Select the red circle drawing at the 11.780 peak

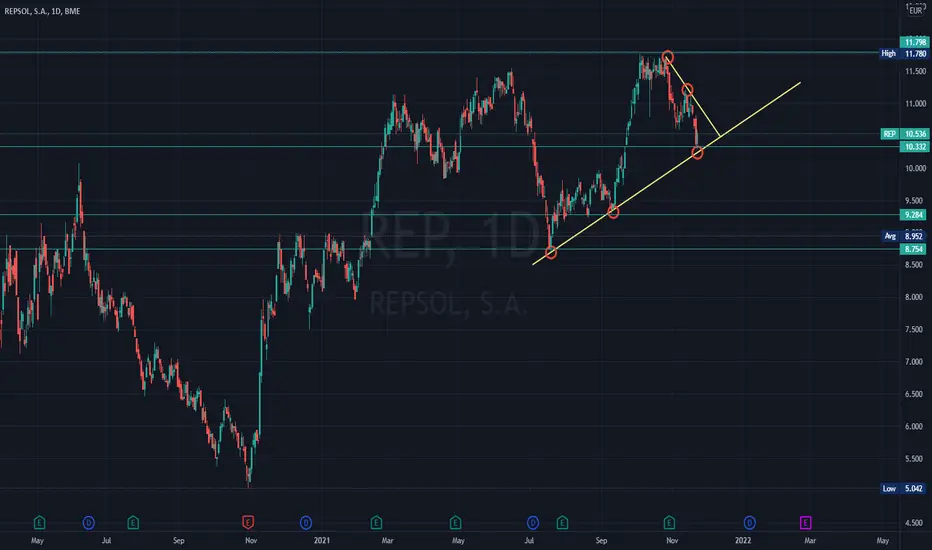pyautogui.click(x=667, y=57)
